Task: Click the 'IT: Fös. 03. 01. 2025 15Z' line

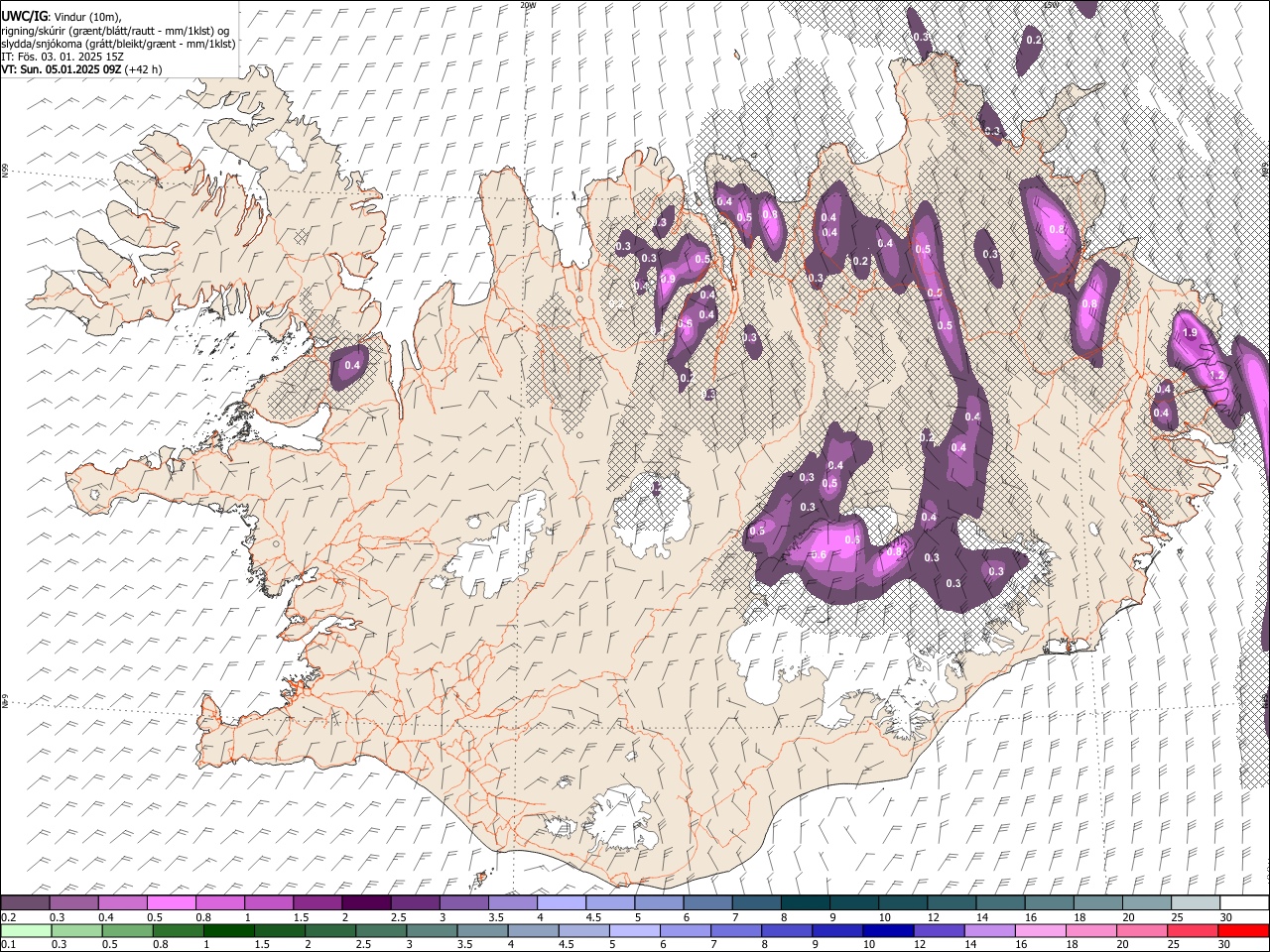Action: pyautogui.click(x=63, y=57)
